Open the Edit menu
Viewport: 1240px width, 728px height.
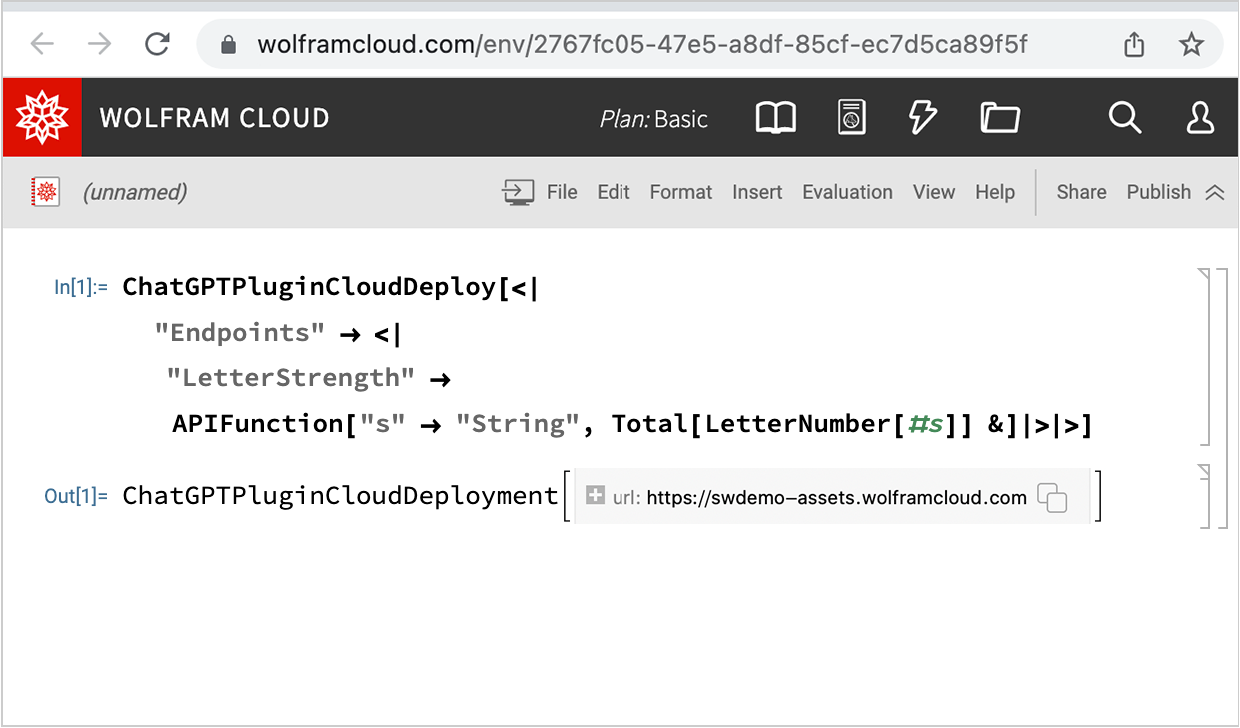[x=614, y=192]
